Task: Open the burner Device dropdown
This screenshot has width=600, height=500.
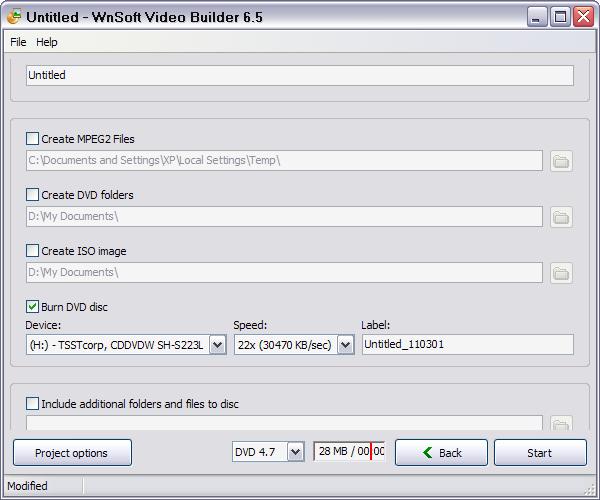Action: point(217,345)
